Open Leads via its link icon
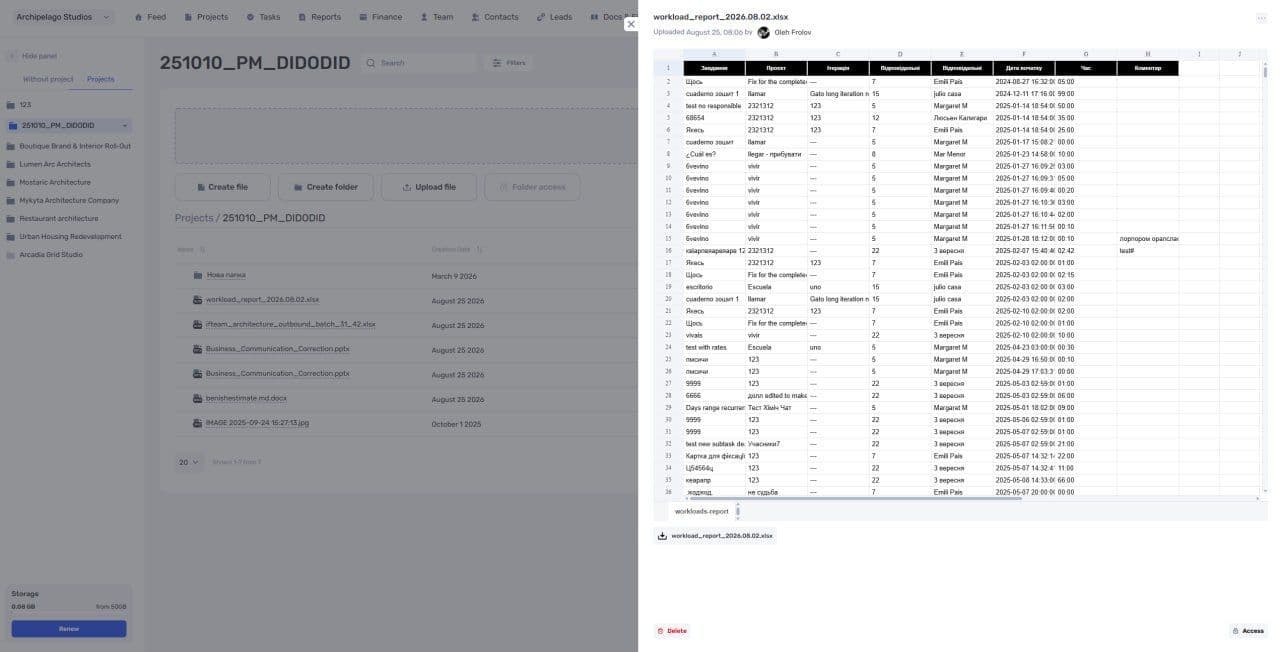The height and width of the screenshot is (652, 1280). (x=541, y=17)
